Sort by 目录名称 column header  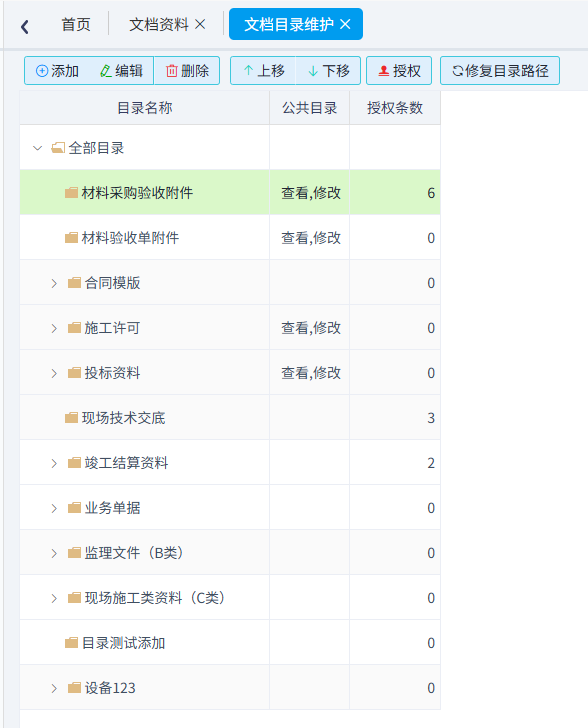[144, 108]
